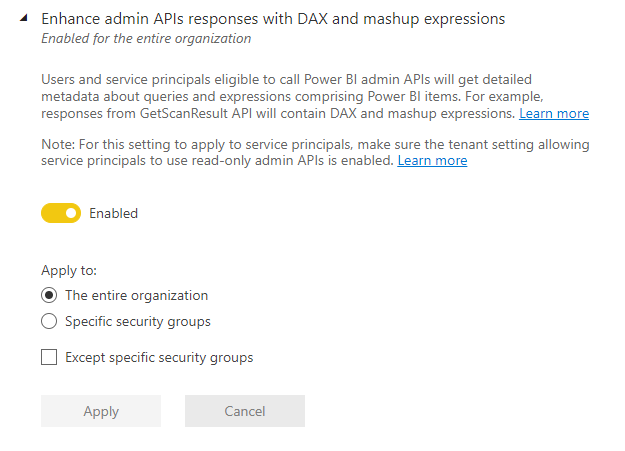Image resolution: width=625 pixels, height=451 pixels.
Task: Click the white knob on the Enabled switch
Action: [70, 213]
